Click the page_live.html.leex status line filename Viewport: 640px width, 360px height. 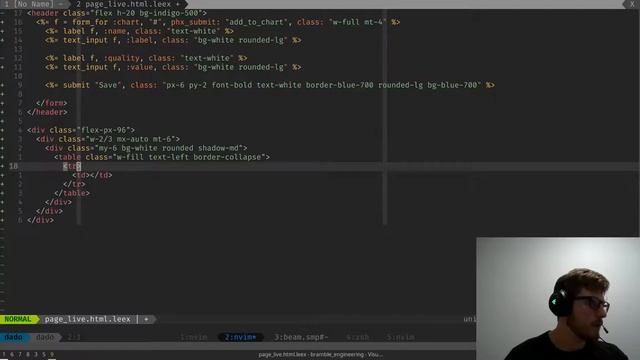tap(87, 319)
